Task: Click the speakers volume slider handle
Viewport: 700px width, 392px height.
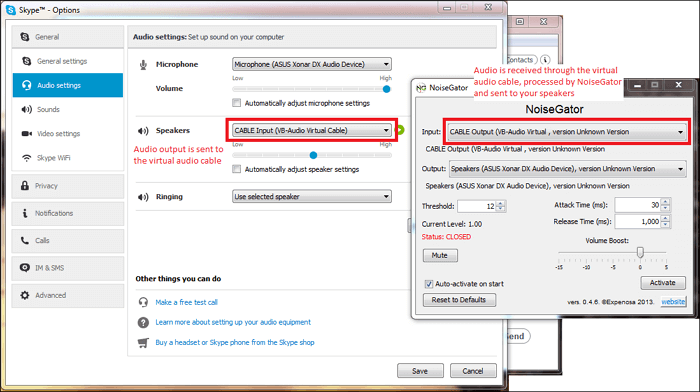Action: pyautogui.click(x=313, y=155)
